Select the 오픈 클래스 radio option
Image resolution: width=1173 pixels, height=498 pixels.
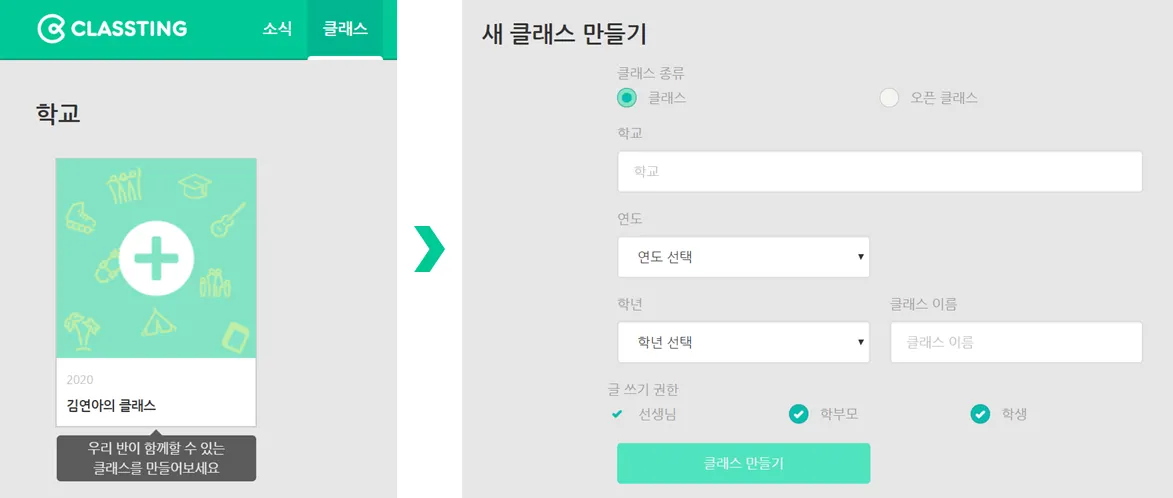[889, 98]
